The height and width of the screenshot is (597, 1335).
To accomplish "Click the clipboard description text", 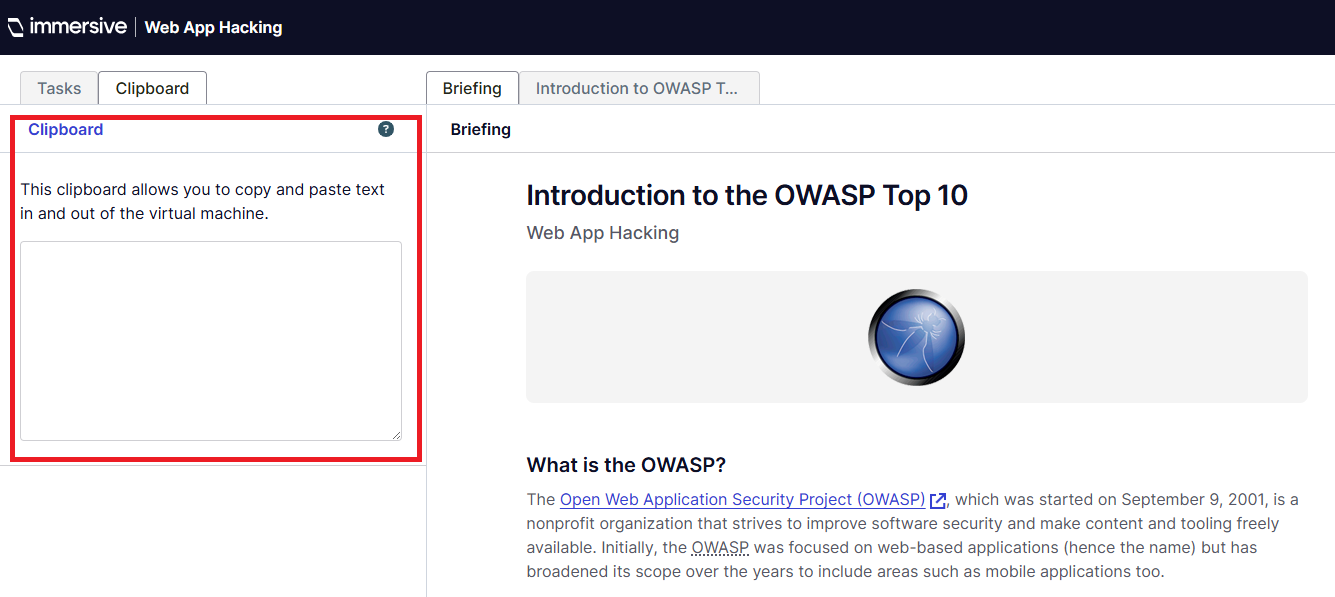I will coord(203,201).
